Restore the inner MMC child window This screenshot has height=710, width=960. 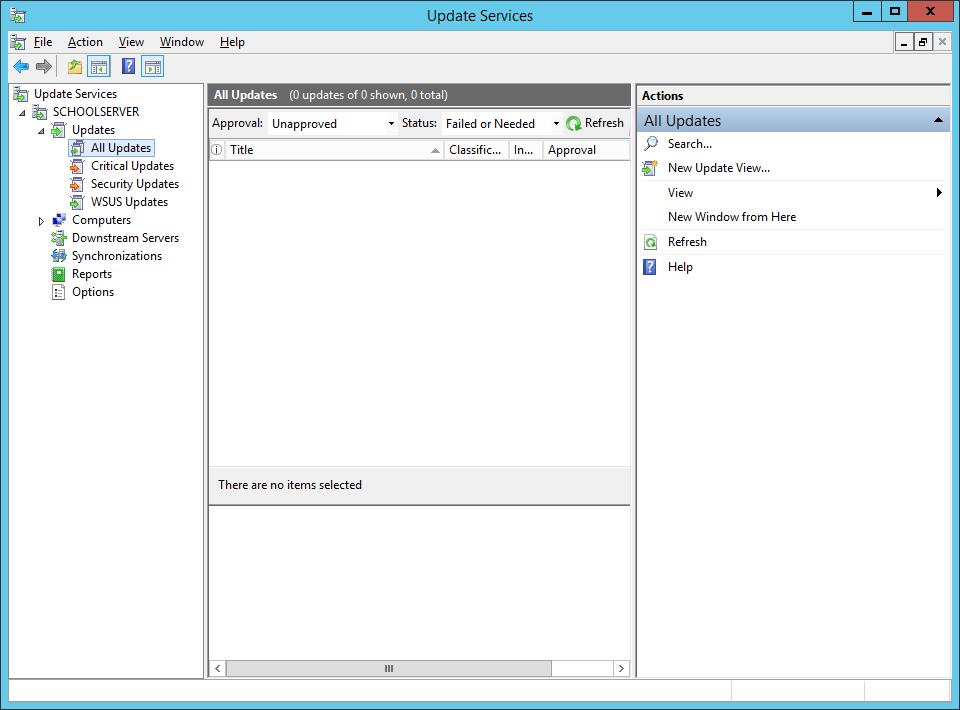[x=923, y=42]
